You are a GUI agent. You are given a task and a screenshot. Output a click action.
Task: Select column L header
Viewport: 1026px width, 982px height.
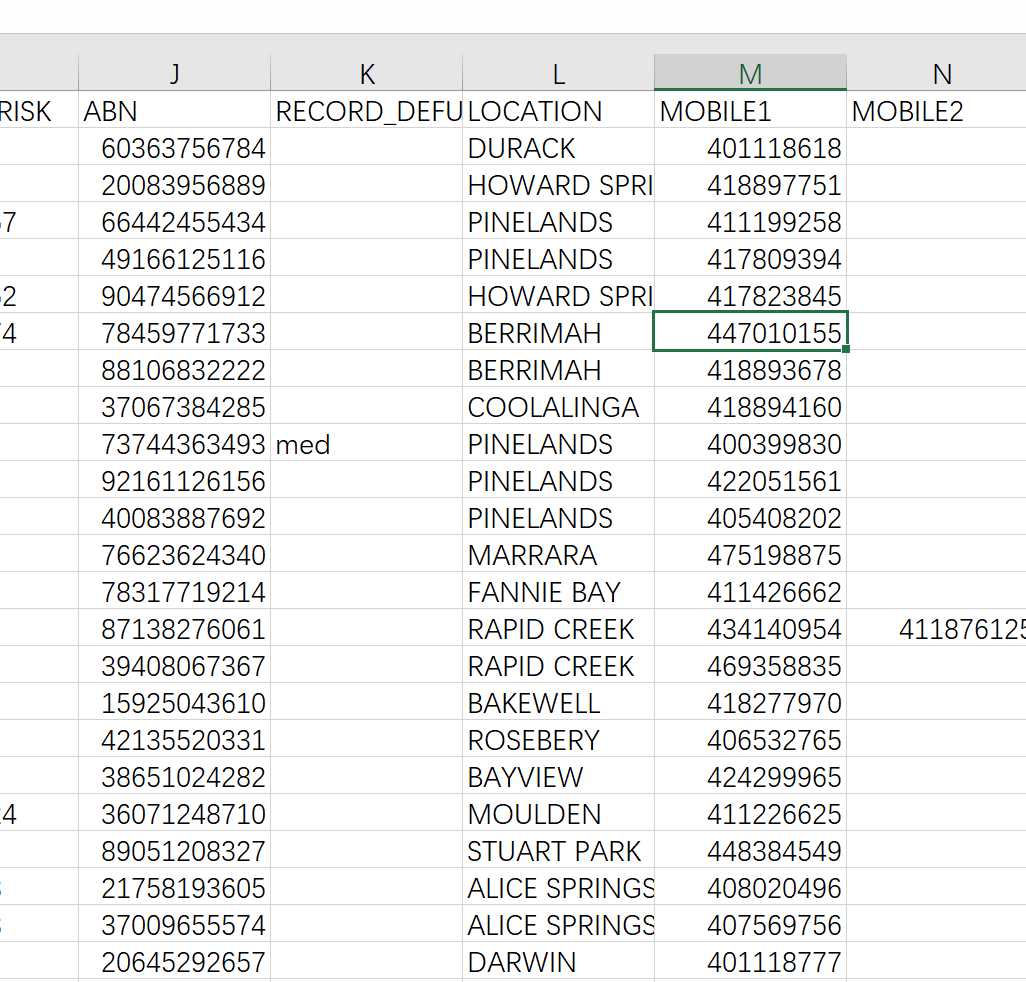point(558,73)
